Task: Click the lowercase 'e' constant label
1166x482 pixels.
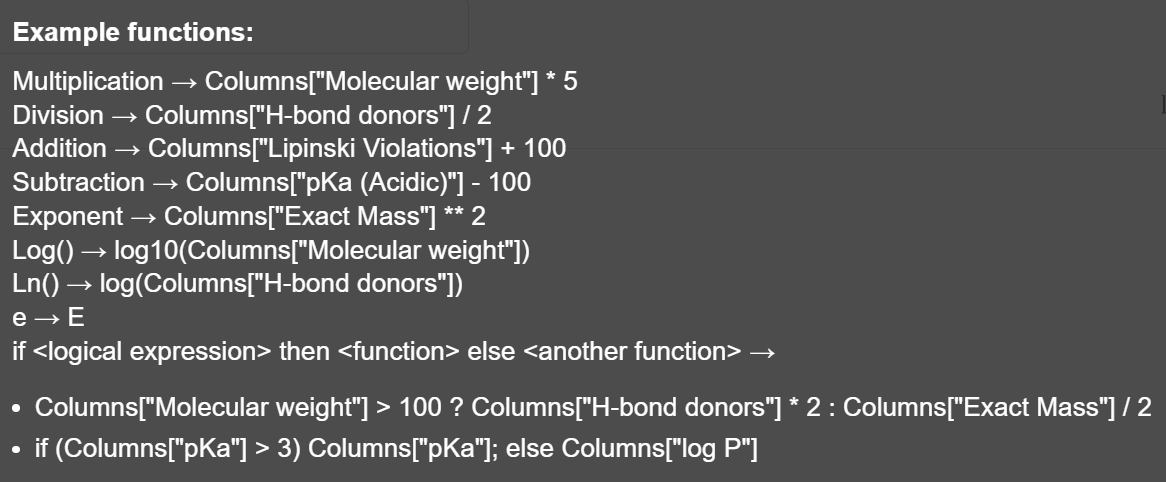Action: 19,318
